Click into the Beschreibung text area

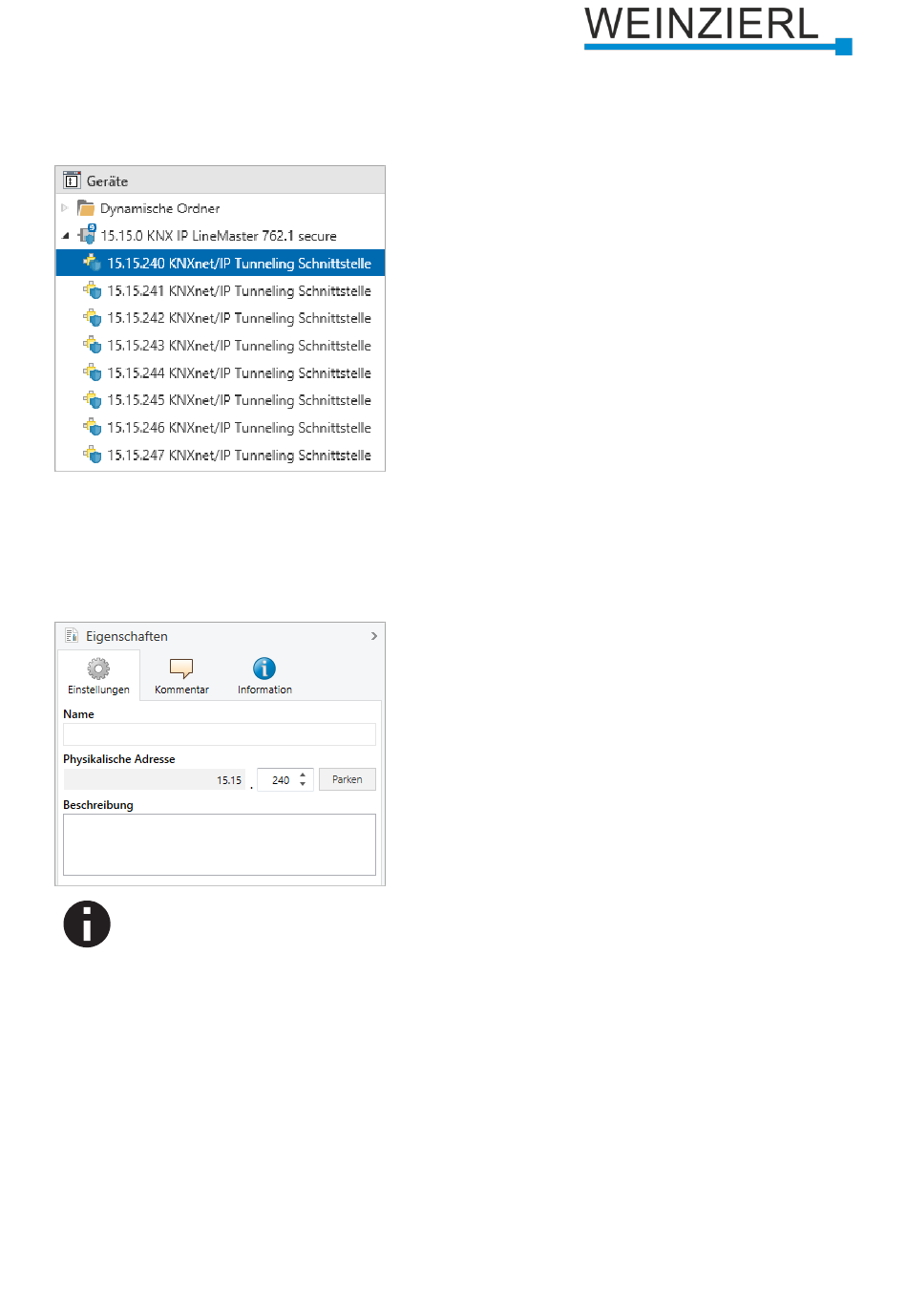[x=220, y=845]
